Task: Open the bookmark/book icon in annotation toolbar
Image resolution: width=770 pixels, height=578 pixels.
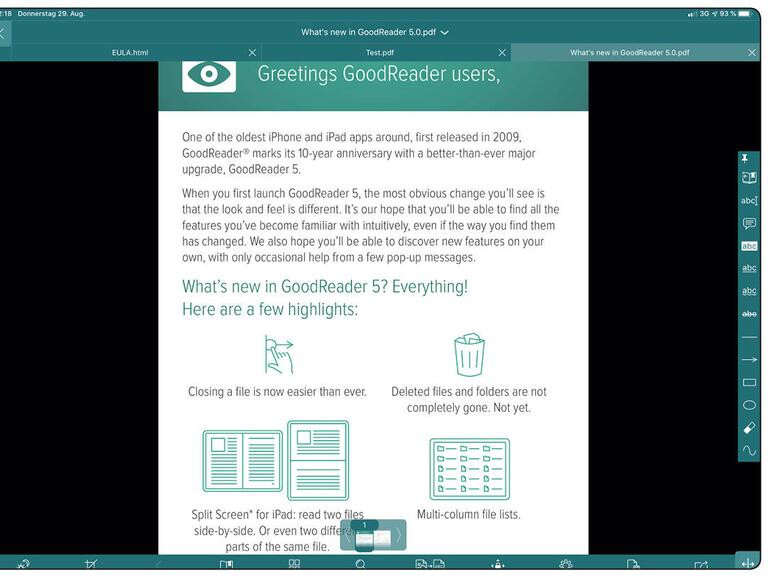Action: point(749,178)
